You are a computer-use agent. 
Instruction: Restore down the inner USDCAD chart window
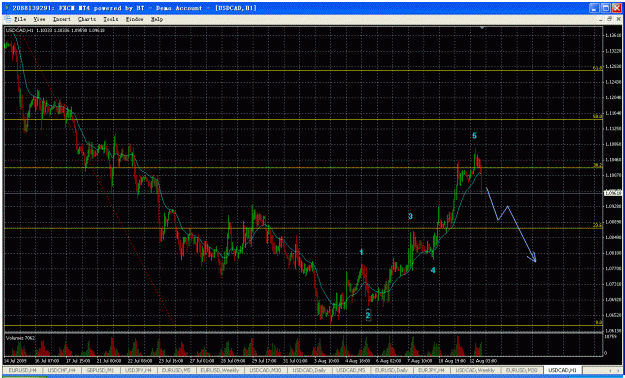click(x=609, y=19)
